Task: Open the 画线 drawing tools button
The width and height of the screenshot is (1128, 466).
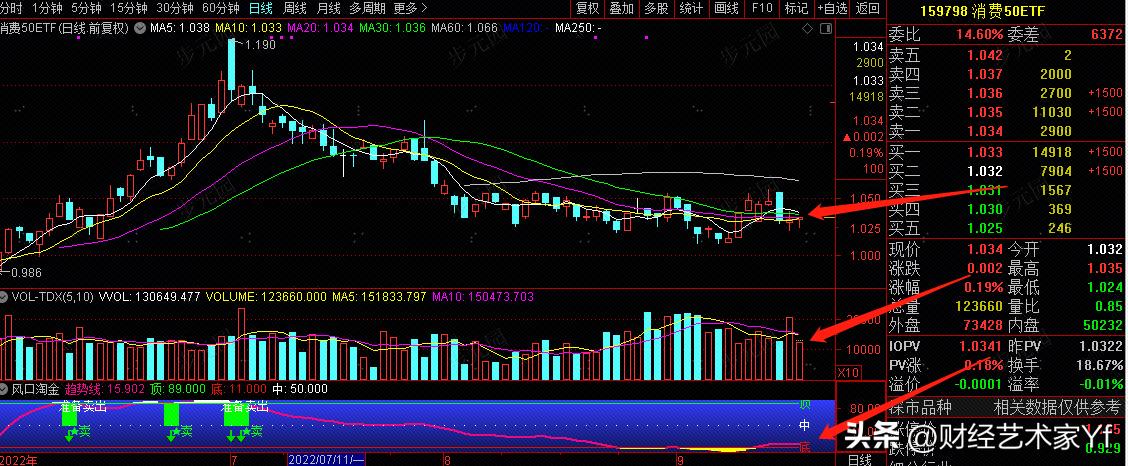Action: tap(727, 9)
